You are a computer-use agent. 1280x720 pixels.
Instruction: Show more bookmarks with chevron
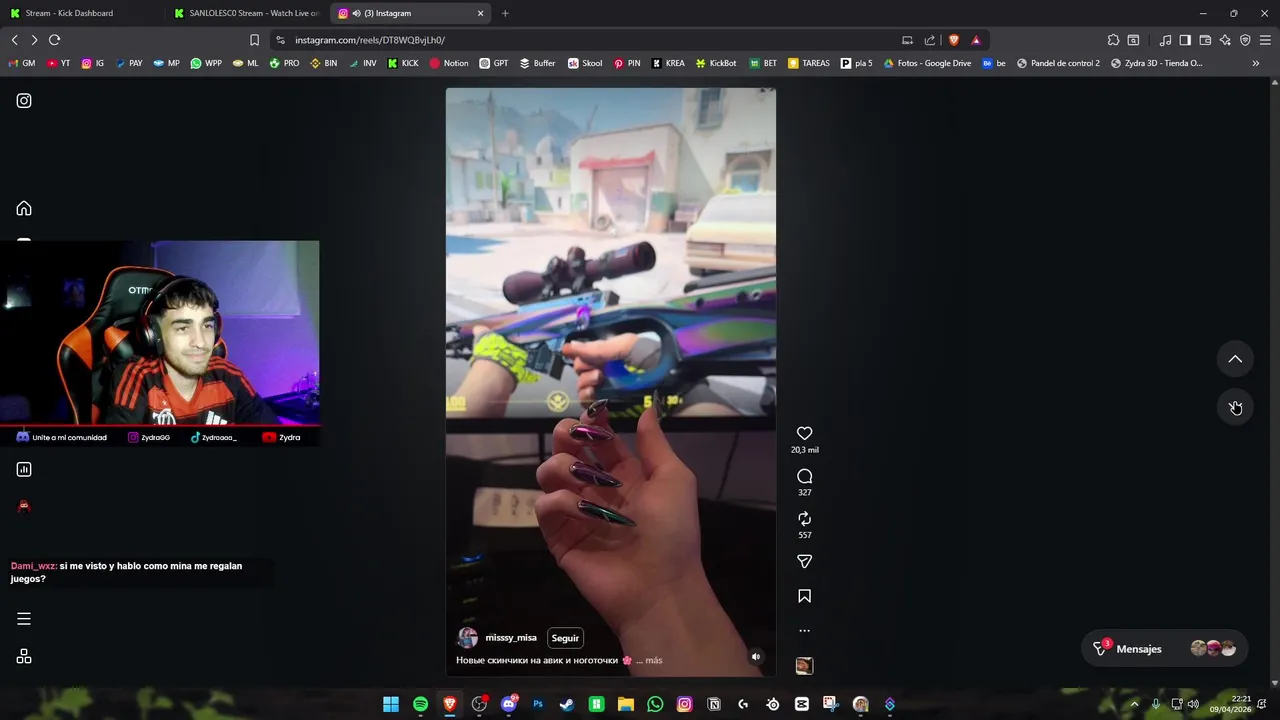(1255, 63)
